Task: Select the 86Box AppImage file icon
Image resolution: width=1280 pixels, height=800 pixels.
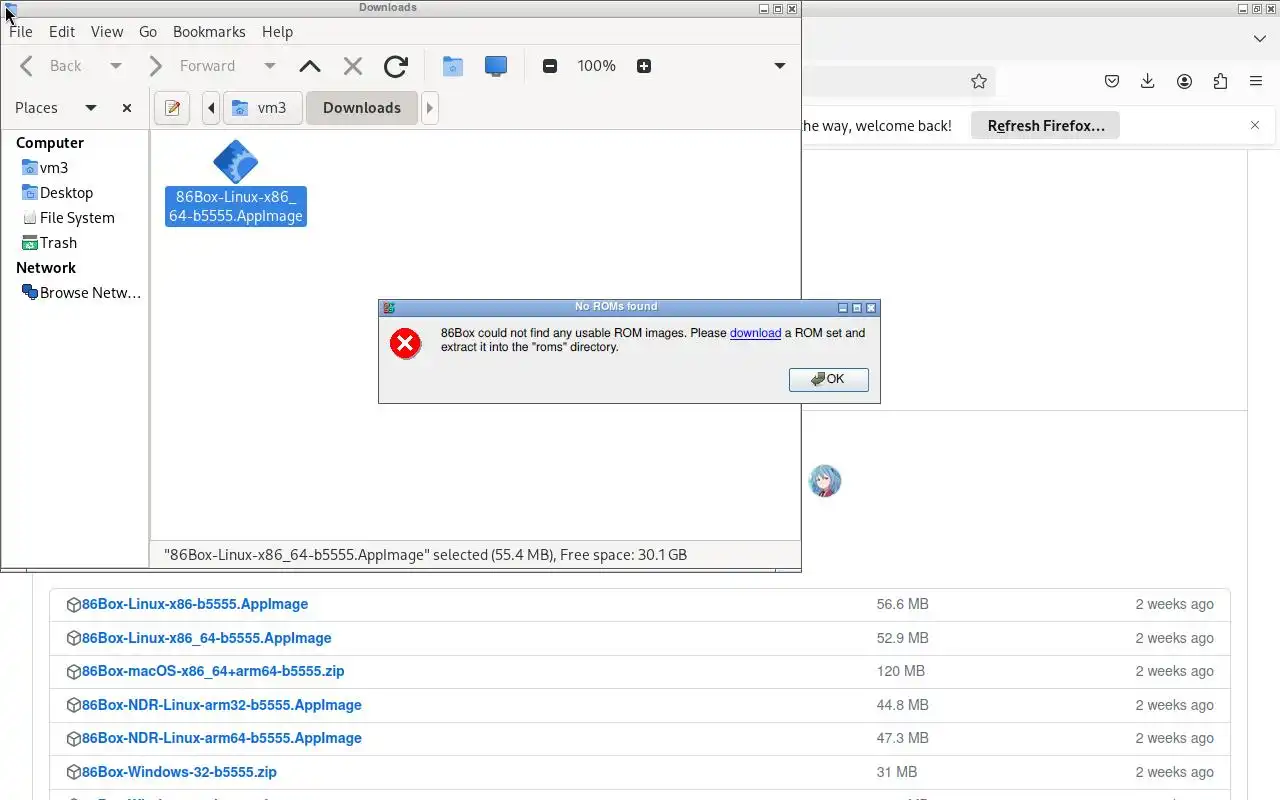Action: [x=236, y=162]
